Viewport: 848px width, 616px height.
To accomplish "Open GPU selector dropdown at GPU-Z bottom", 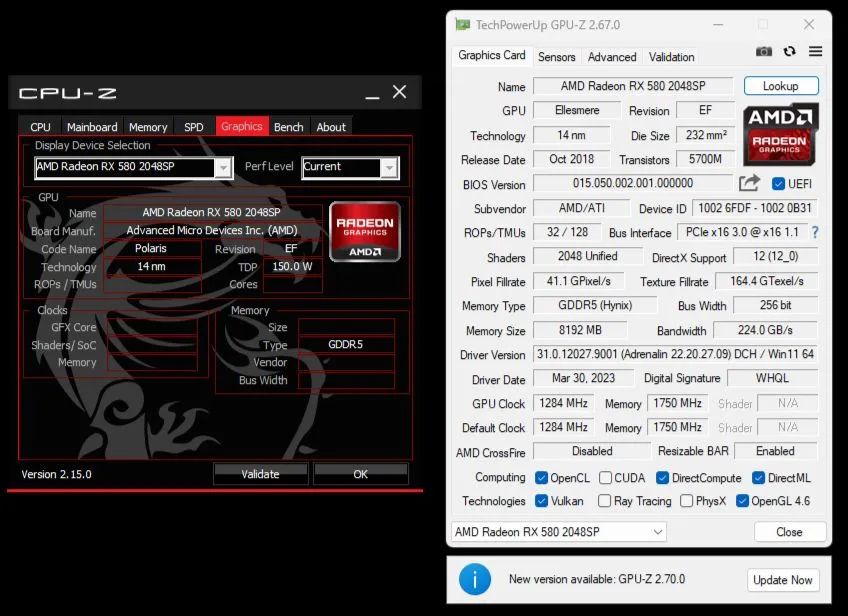I will [x=559, y=532].
